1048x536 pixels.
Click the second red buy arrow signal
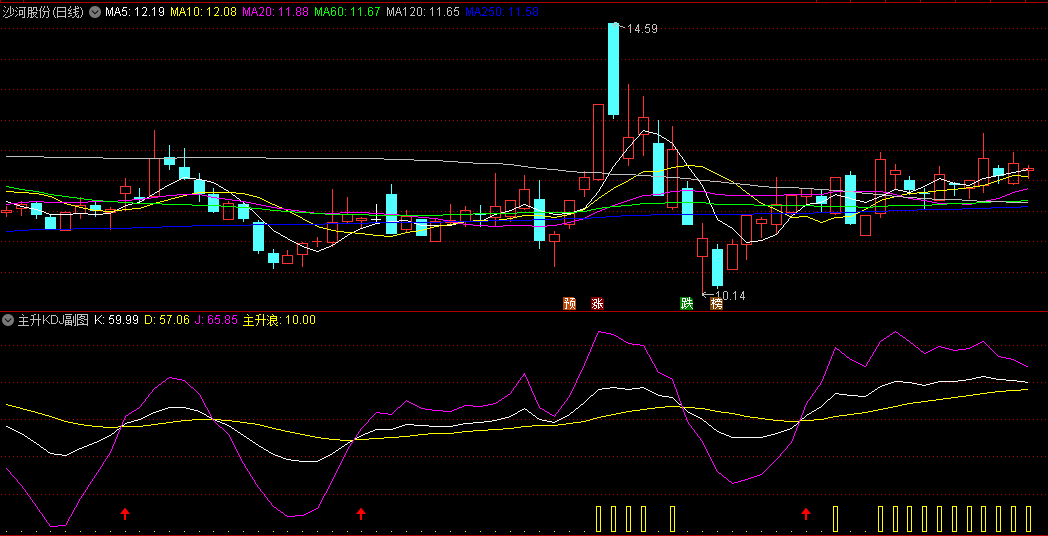click(x=361, y=514)
